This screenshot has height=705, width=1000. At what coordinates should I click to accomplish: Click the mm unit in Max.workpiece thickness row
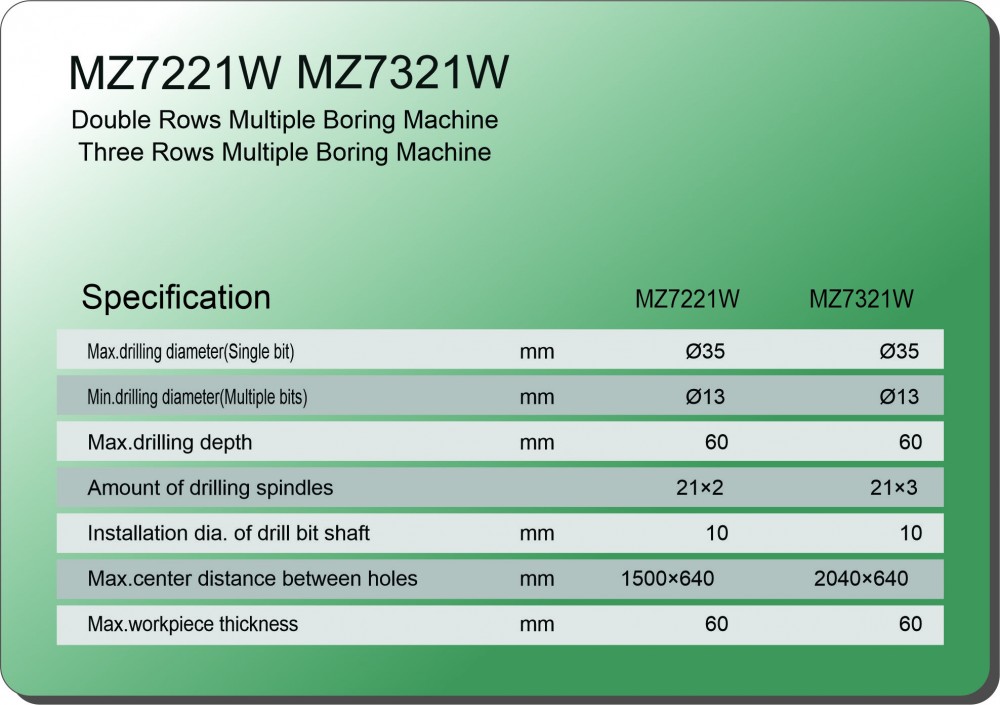[537, 624]
